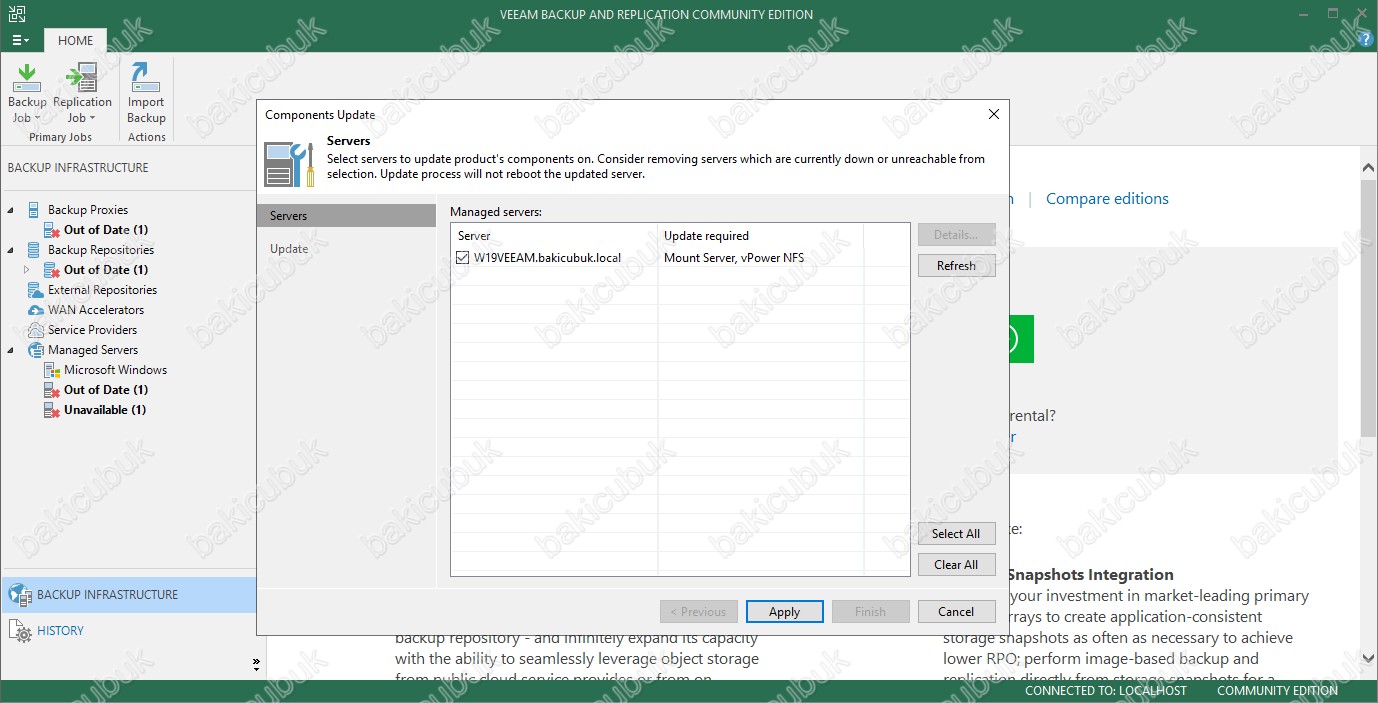Image resolution: width=1378 pixels, height=703 pixels.
Task: Click the scroll down arrow on the right
Action: coord(1369,659)
